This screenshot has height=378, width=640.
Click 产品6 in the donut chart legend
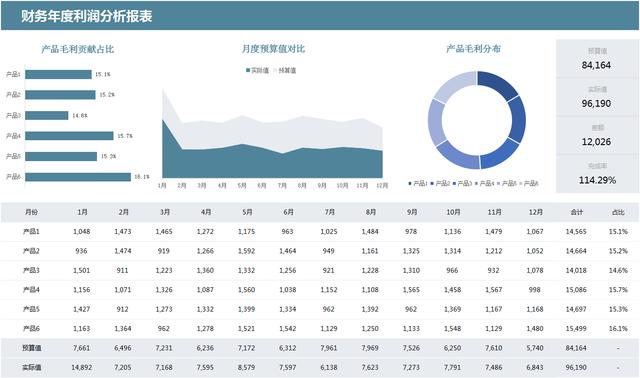(529, 184)
